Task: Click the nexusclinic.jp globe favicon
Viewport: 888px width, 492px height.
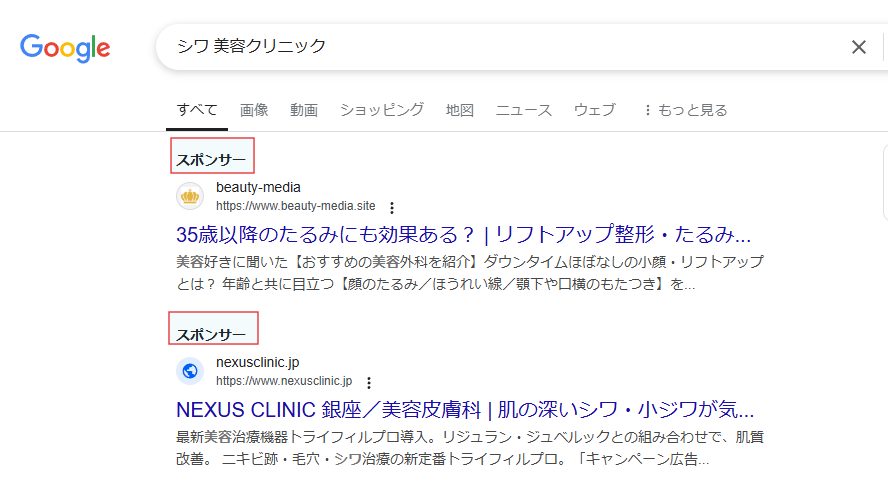Action: (x=190, y=371)
